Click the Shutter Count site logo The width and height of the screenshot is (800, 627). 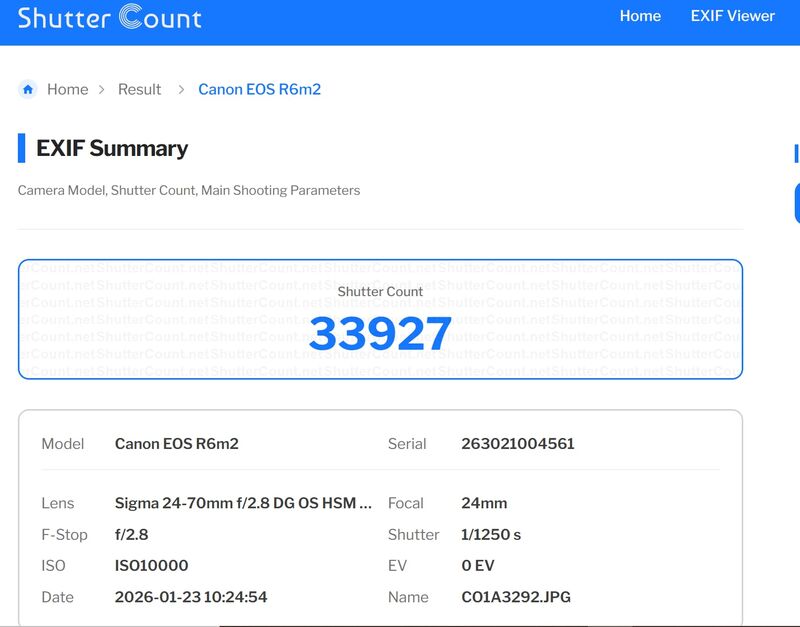(x=110, y=18)
